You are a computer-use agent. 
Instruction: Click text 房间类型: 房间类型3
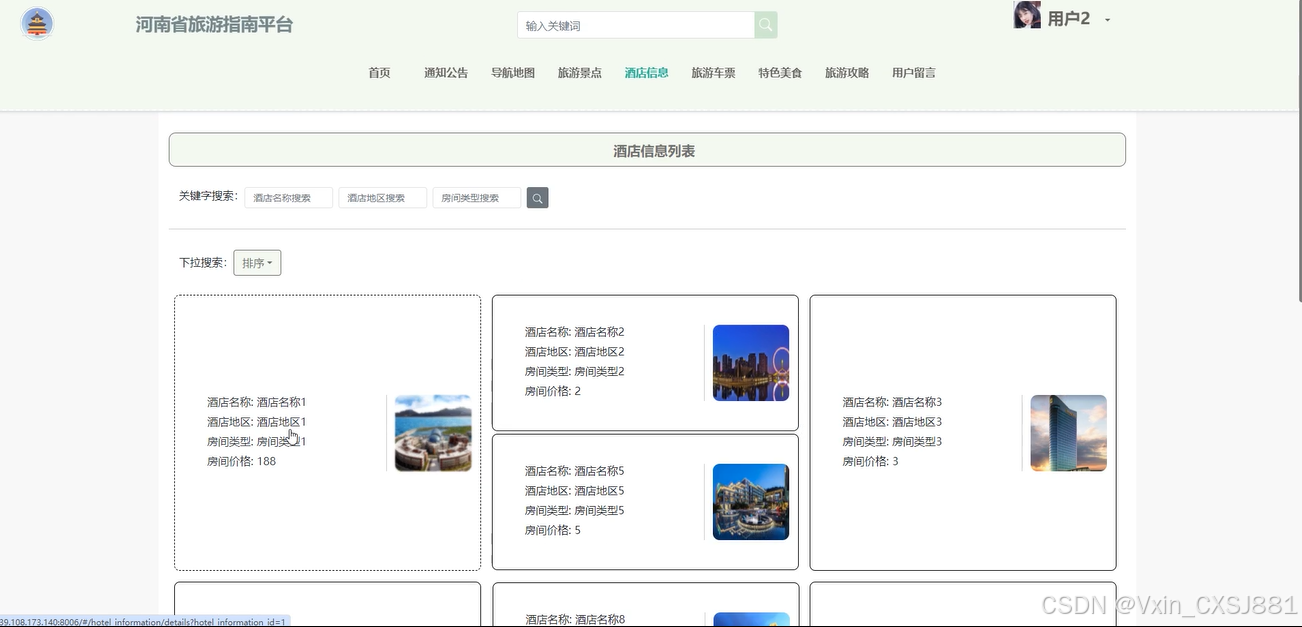coord(893,442)
